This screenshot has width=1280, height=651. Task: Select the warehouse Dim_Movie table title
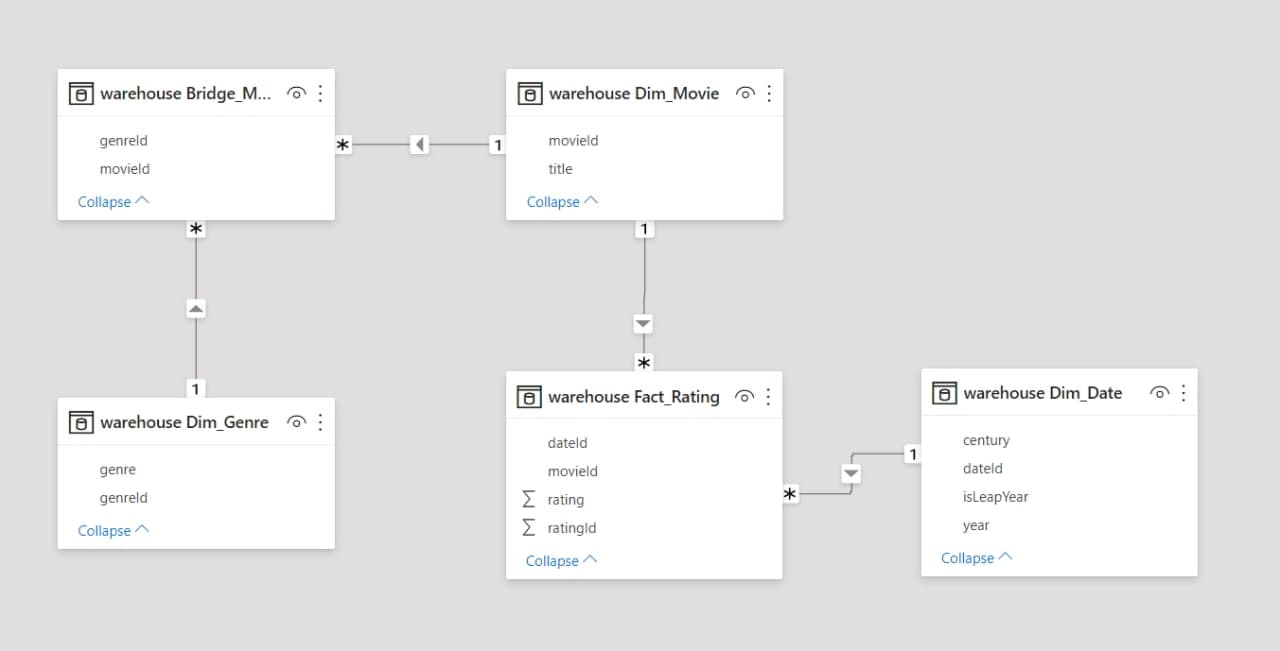click(634, 94)
